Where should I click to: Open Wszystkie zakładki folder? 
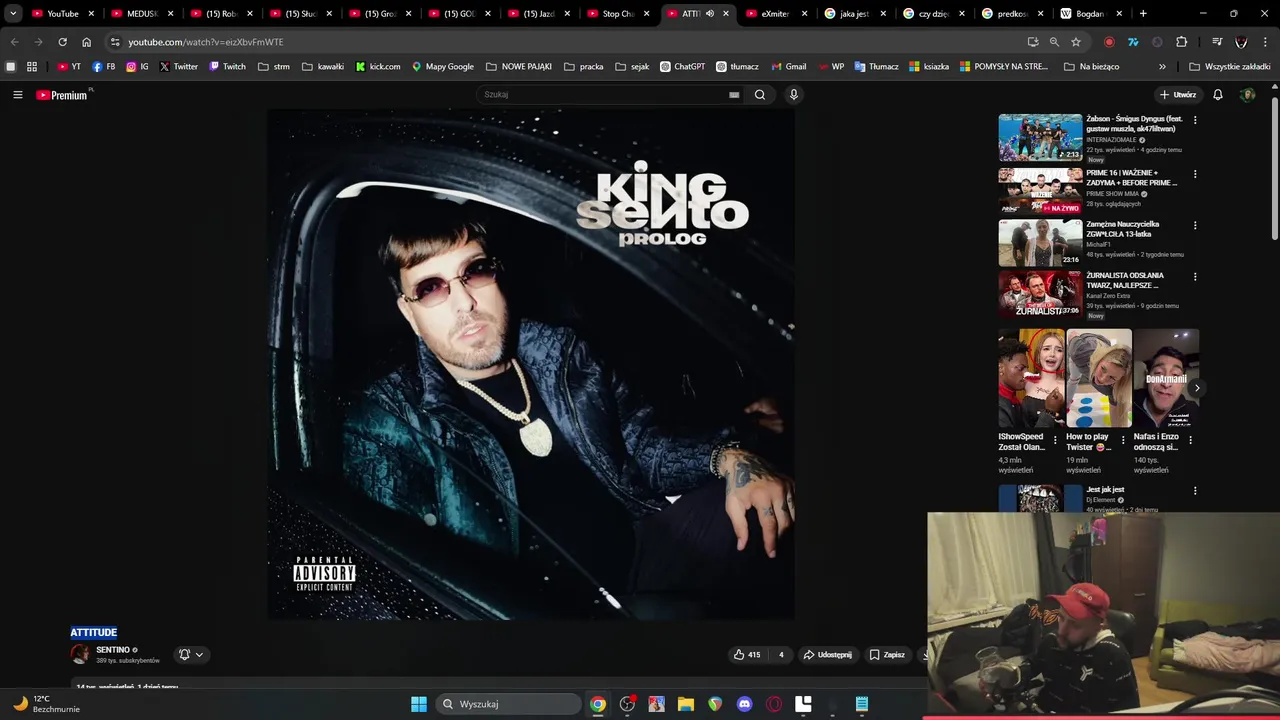[1230, 67]
